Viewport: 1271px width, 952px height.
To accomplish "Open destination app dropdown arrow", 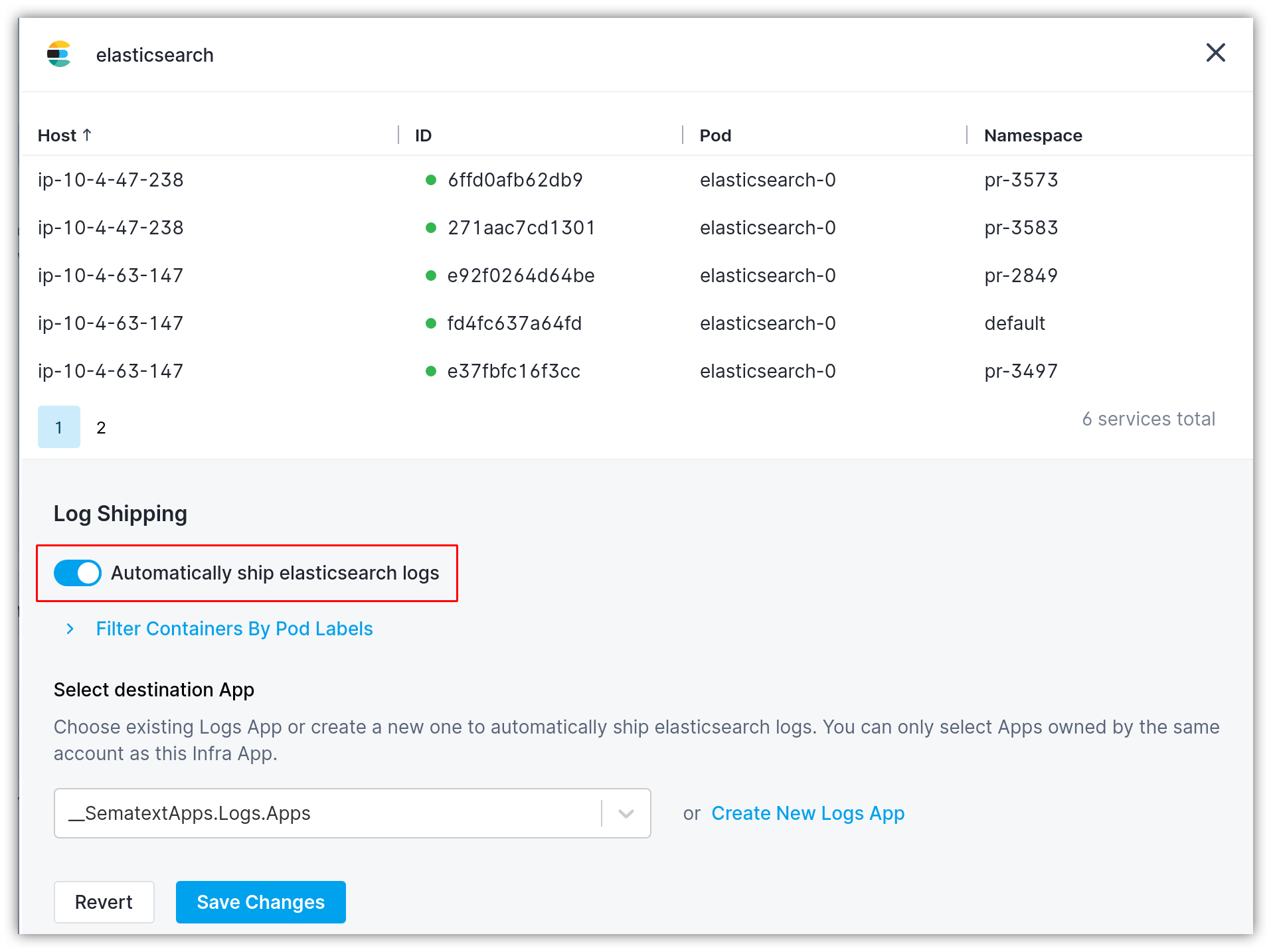I will [x=626, y=813].
